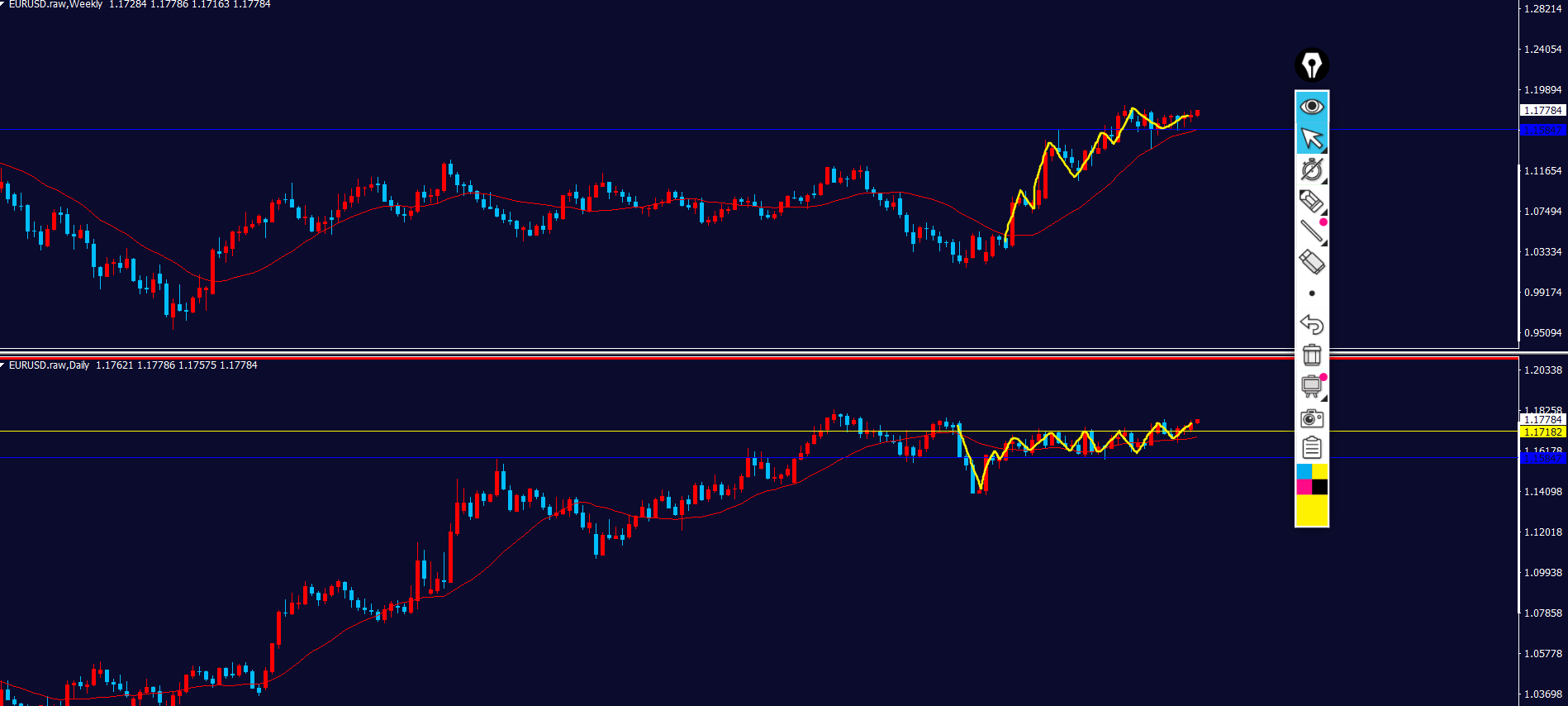Open the clipboard notes icon

pyautogui.click(x=1311, y=448)
